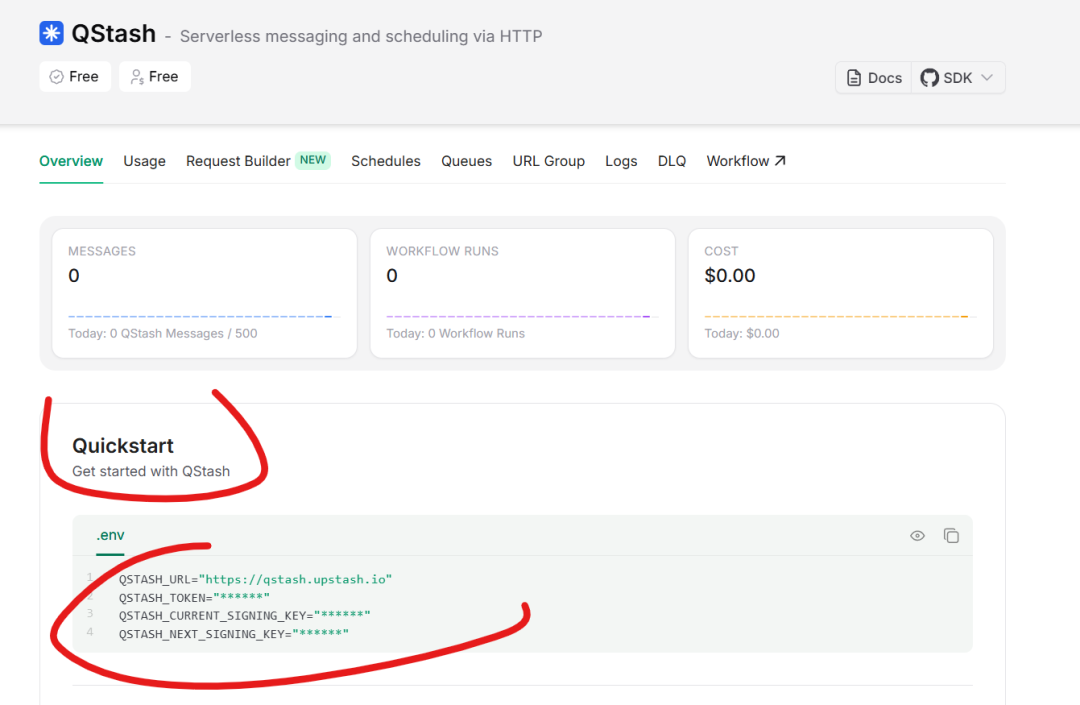Click the Messages stat card
Image resolution: width=1080 pixels, height=705 pixels.
pyautogui.click(x=205, y=293)
